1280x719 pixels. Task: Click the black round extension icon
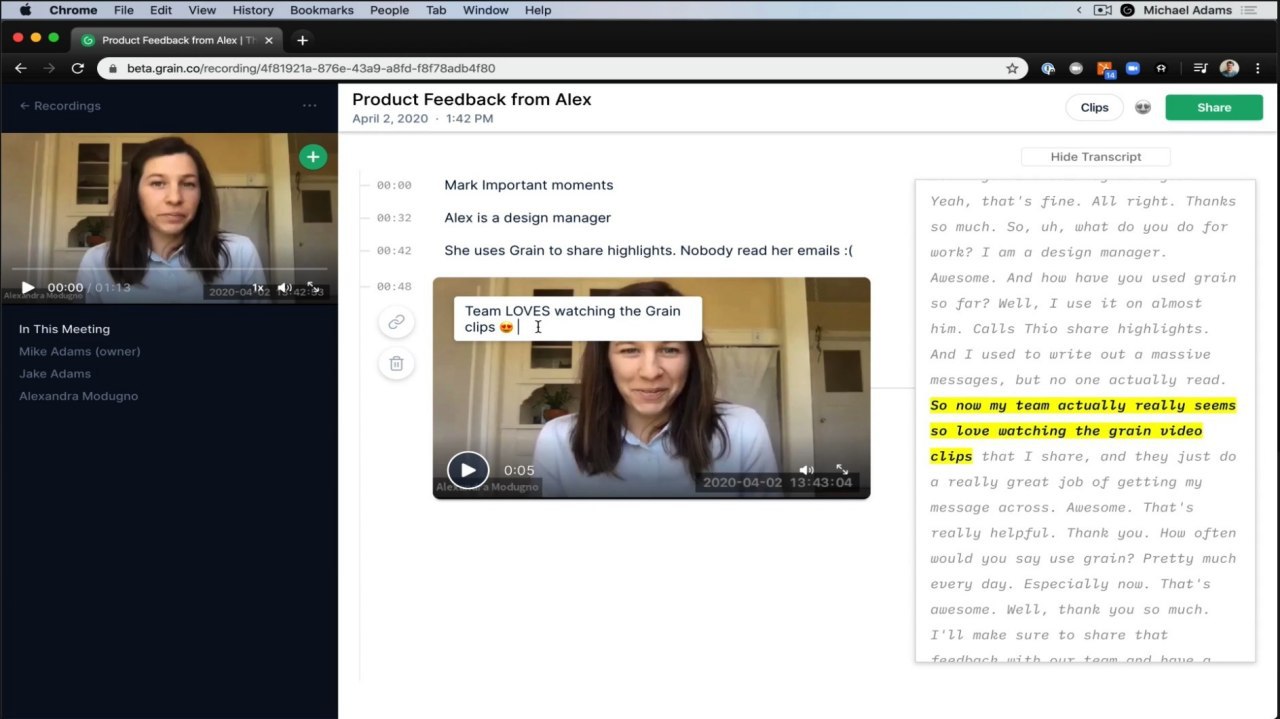tap(1161, 69)
